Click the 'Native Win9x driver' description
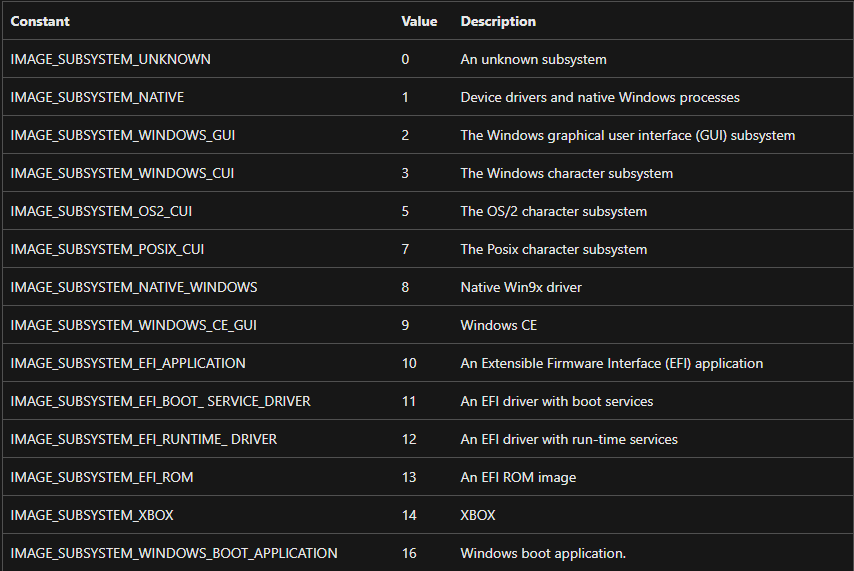Image resolution: width=854 pixels, height=571 pixels. 521,287
